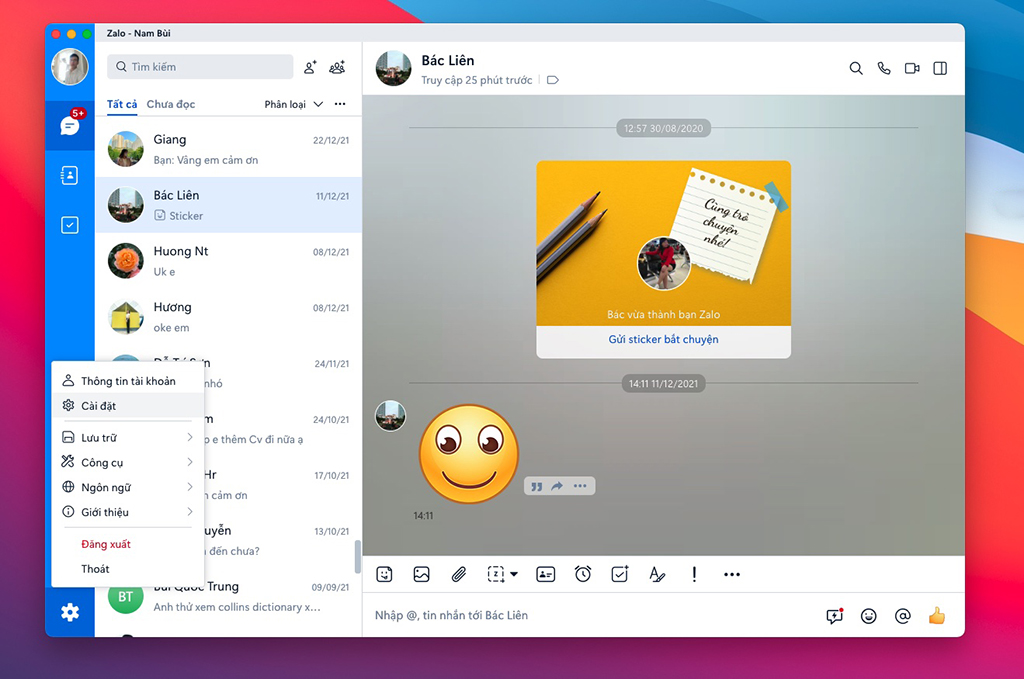
Task: Expand the Công cụ submenu
Action: 128,462
